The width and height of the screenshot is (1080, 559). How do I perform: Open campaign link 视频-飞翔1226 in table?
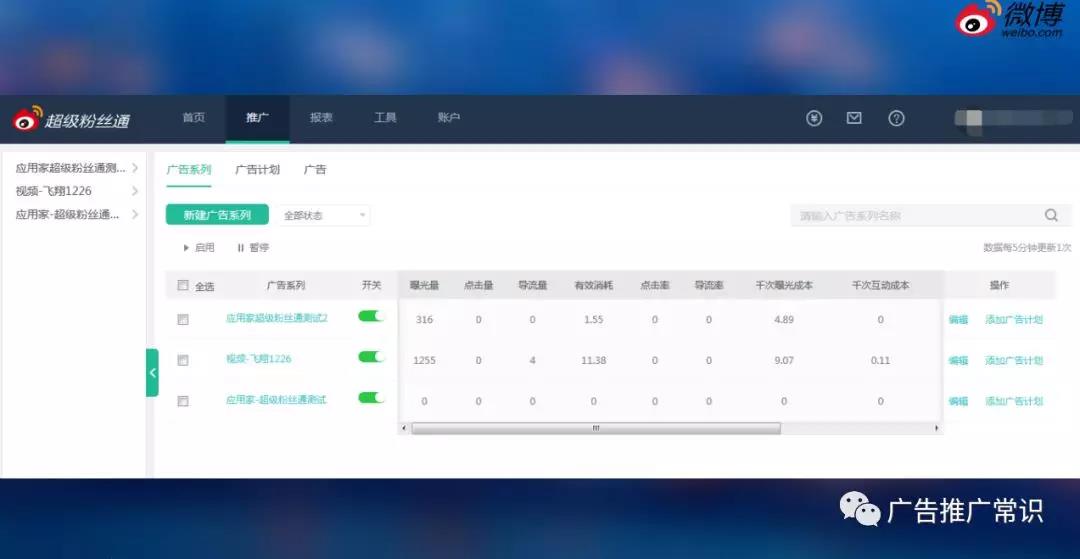258,359
